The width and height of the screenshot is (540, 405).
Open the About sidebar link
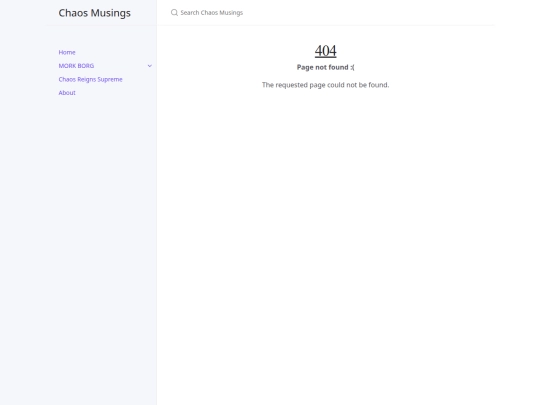[x=67, y=93]
